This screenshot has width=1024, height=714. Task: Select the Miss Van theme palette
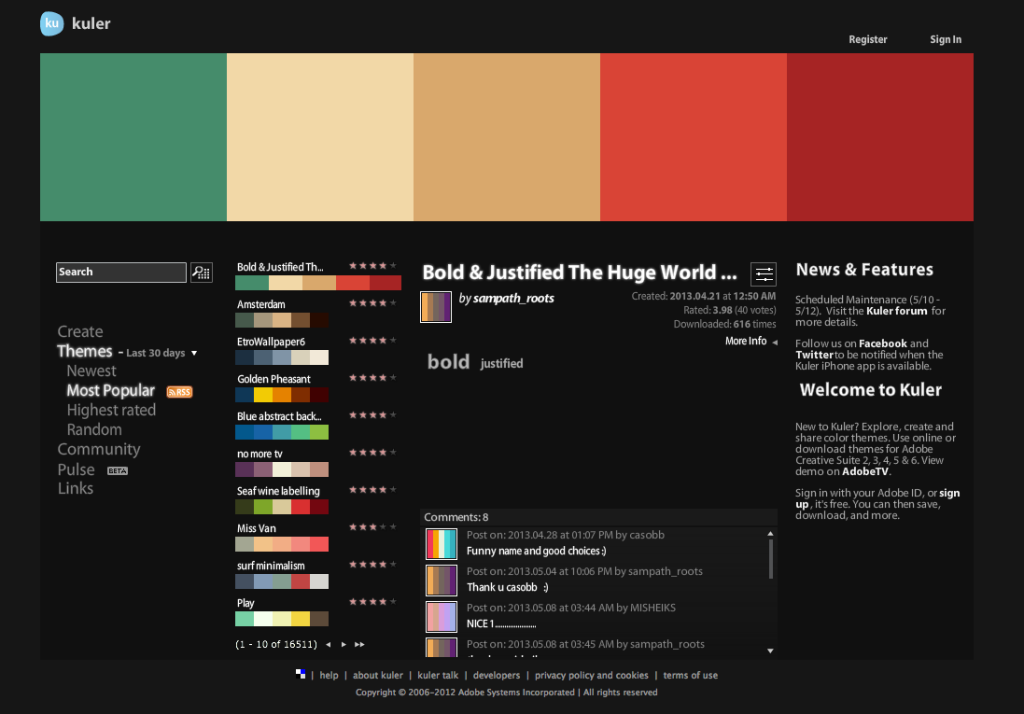281,544
